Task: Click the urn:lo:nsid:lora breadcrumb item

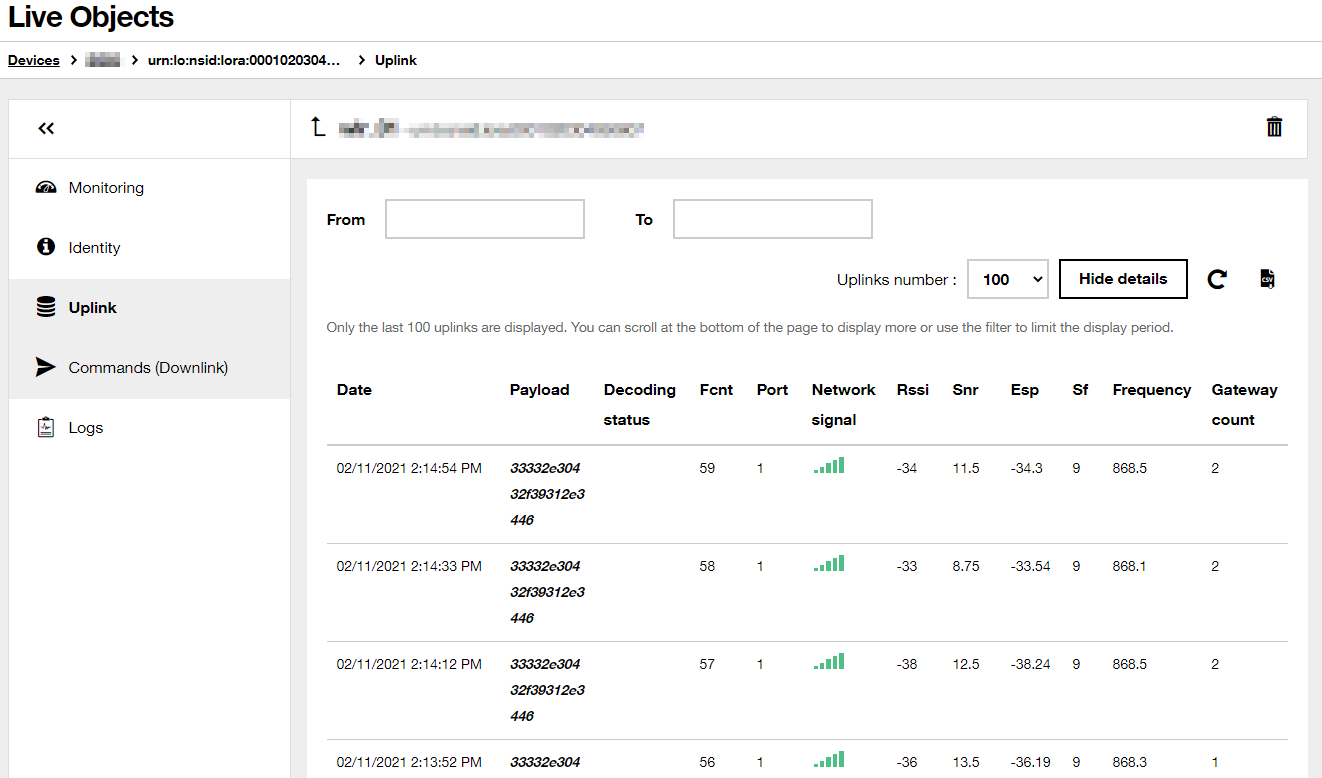Action: [x=244, y=61]
